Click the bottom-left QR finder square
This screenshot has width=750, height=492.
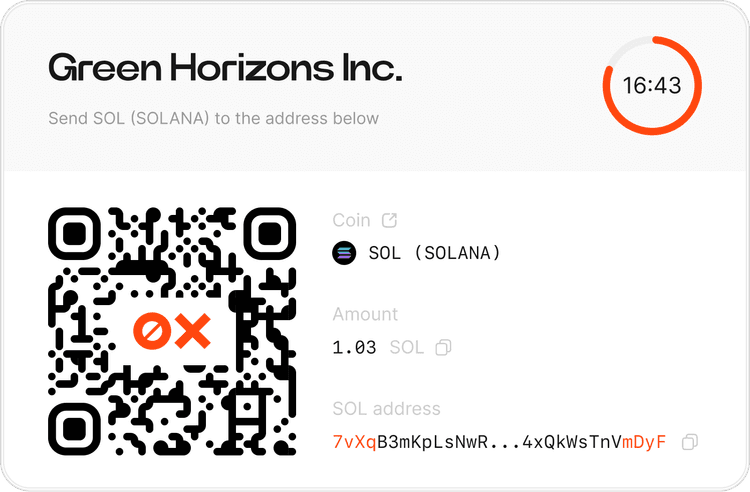[x=75, y=429]
